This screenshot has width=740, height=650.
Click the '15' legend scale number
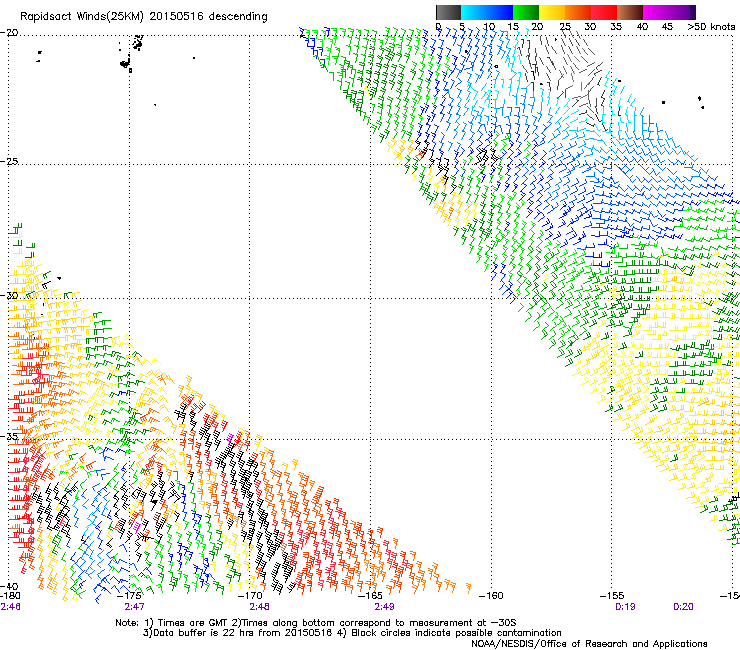513,27
